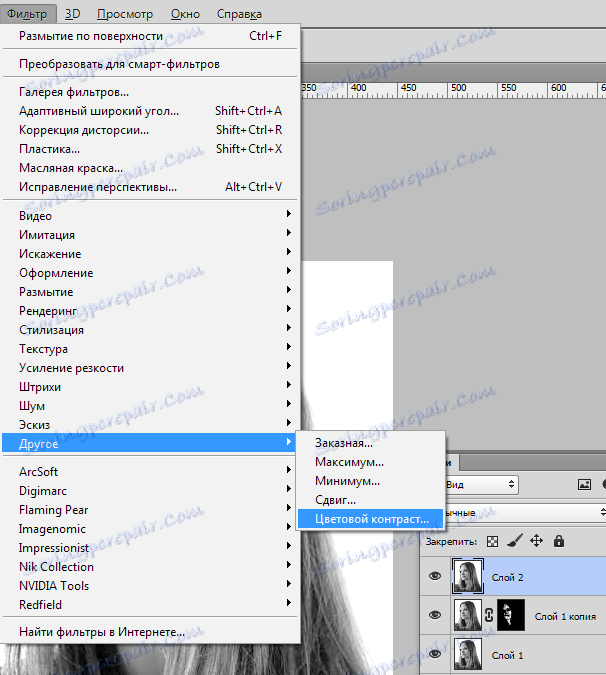Hide the Слой 2 layer
The width and height of the screenshot is (606, 675).
tap(435, 576)
